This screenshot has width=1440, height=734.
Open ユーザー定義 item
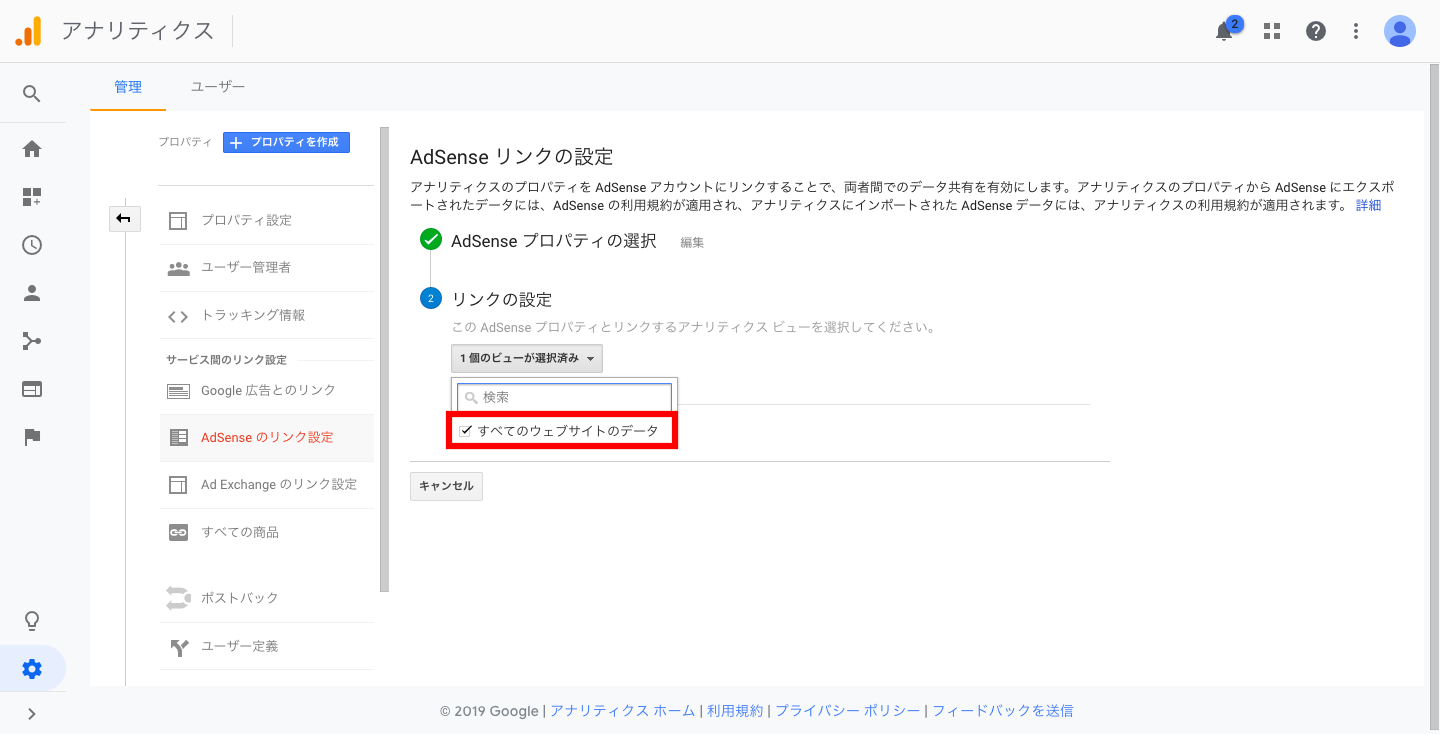(x=240, y=646)
